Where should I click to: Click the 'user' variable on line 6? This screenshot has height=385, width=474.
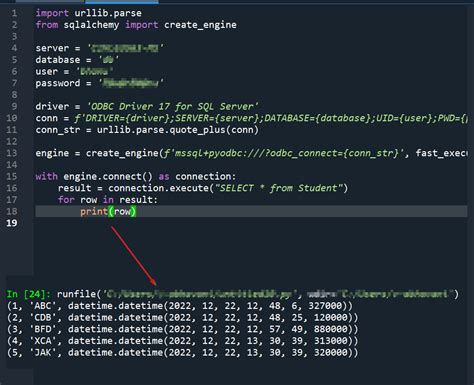(47, 71)
